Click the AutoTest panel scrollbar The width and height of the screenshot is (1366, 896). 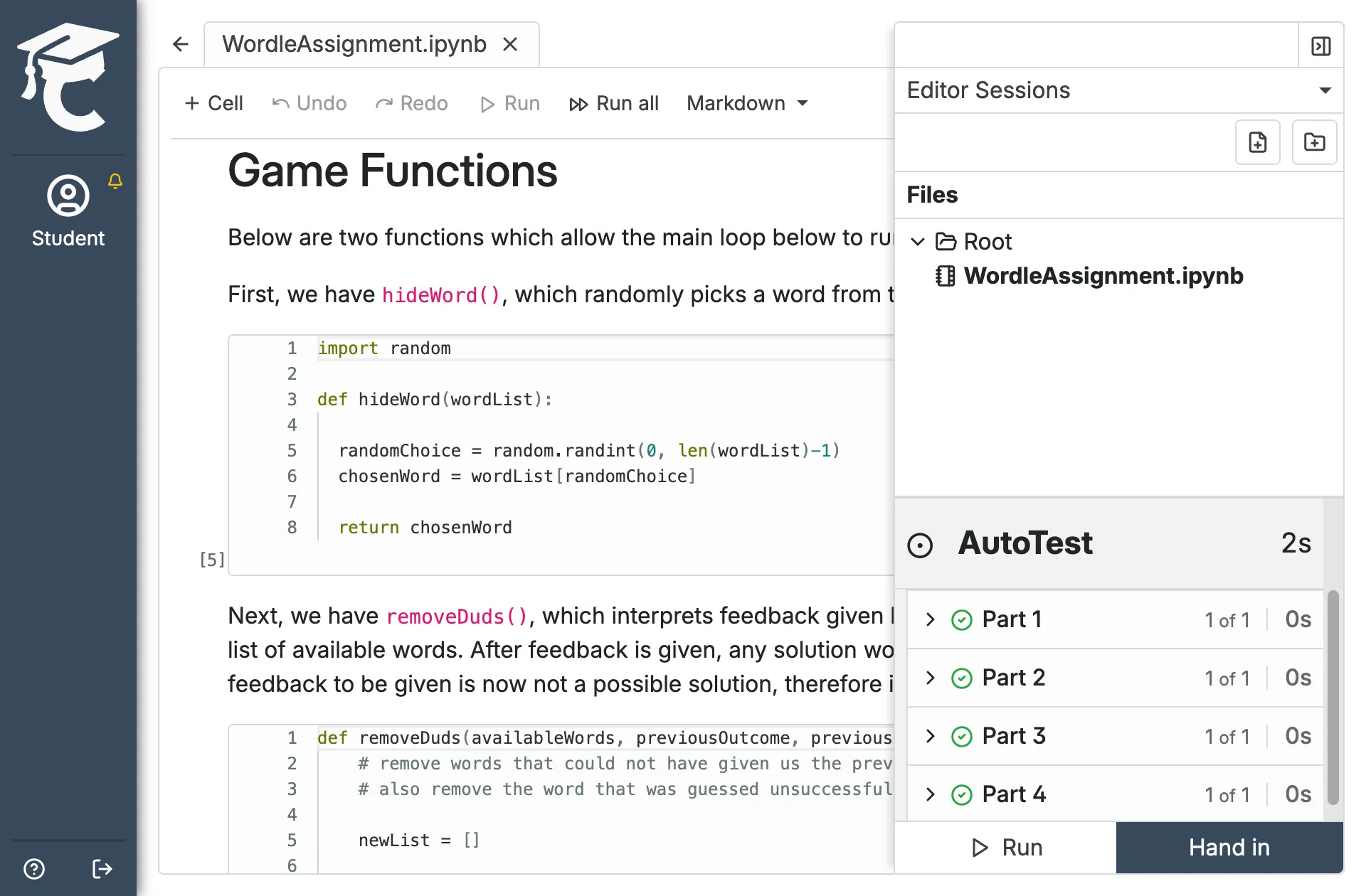(x=1333, y=697)
